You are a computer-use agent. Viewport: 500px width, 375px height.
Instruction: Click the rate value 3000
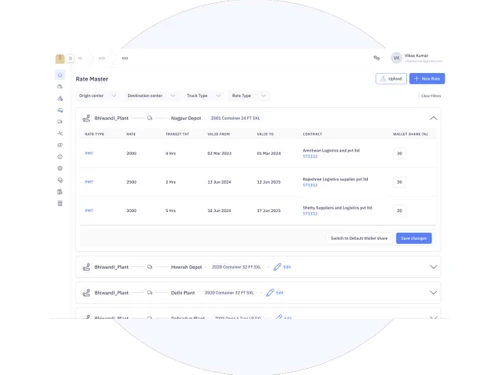coord(131,211)
